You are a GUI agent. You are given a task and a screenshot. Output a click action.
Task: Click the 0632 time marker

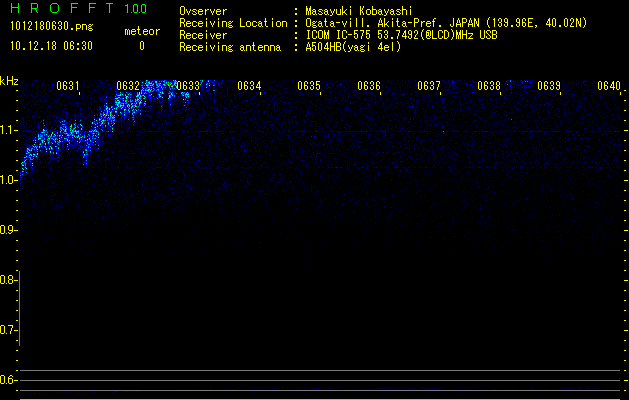coord(128,86)
